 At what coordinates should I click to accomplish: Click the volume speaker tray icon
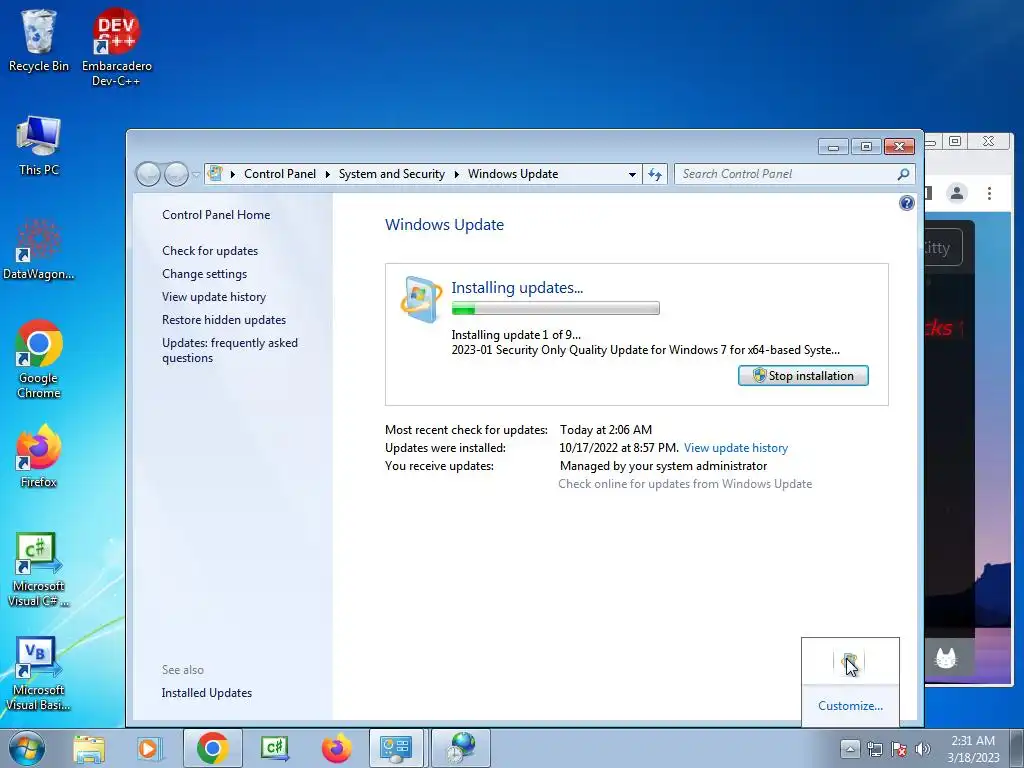[922, 750]
